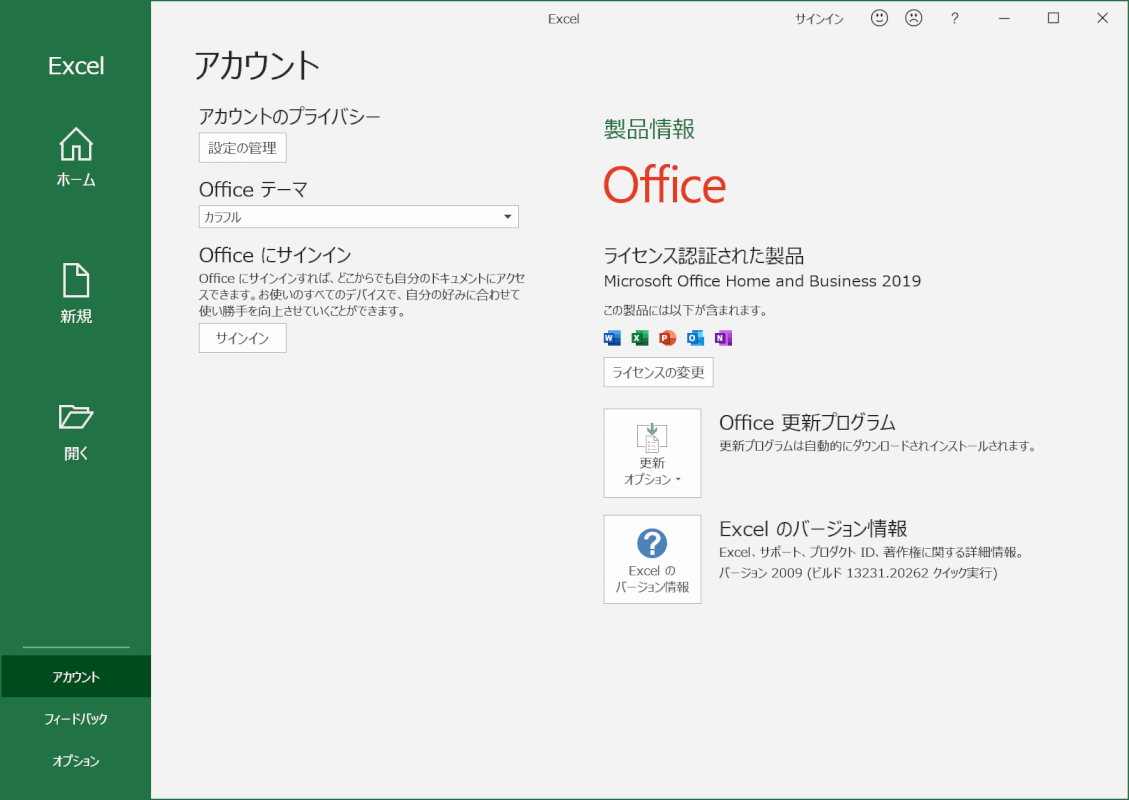Click the サインイン button
This screenshot has height=800, width=1129.
[242, 338]
